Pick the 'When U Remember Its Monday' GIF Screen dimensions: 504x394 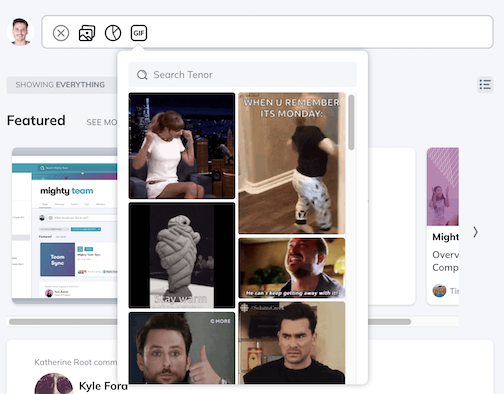292,163
